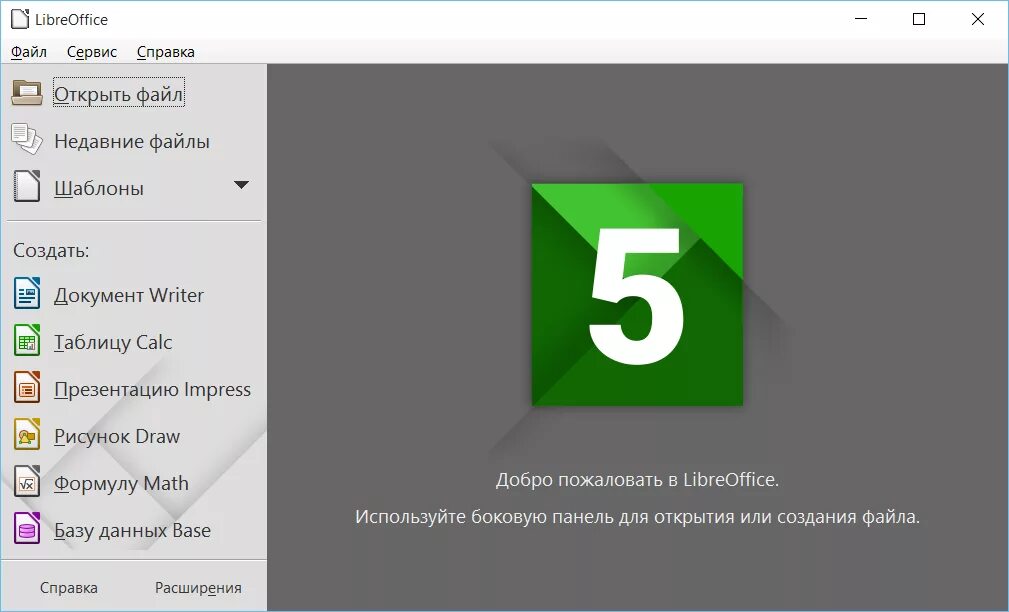1009x612 pixels.
Task: Click the Calc spreadsheet icon
Action: [27, 340]
